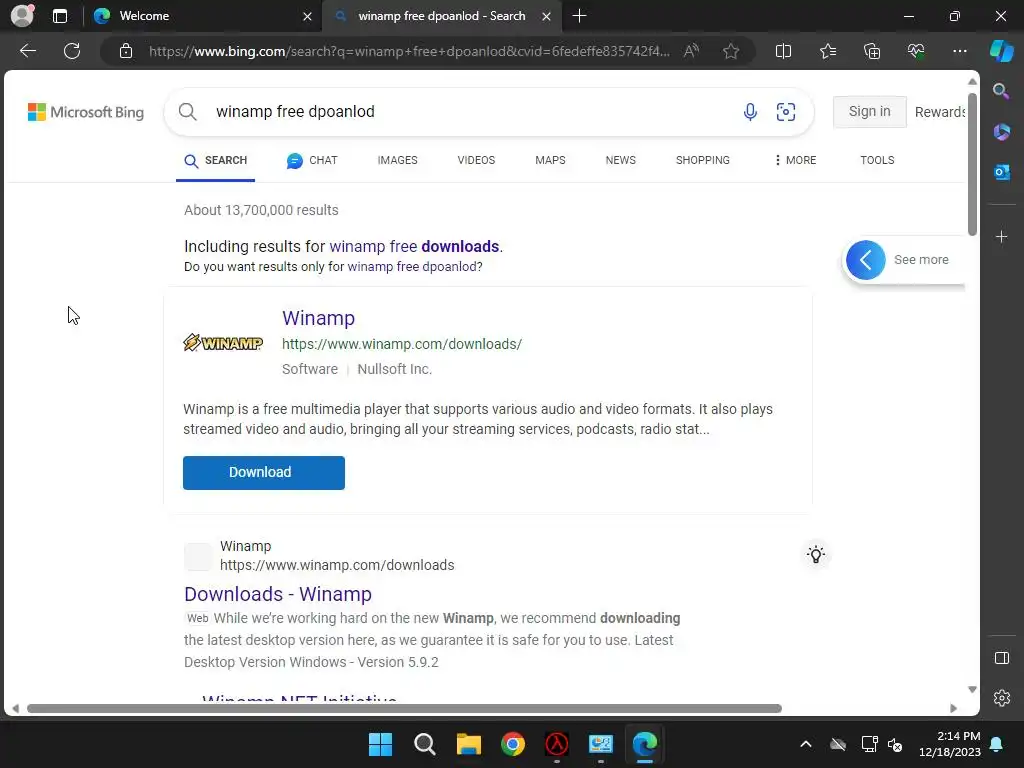
Task: Switch to News results
Action: (x=620, y=160)
